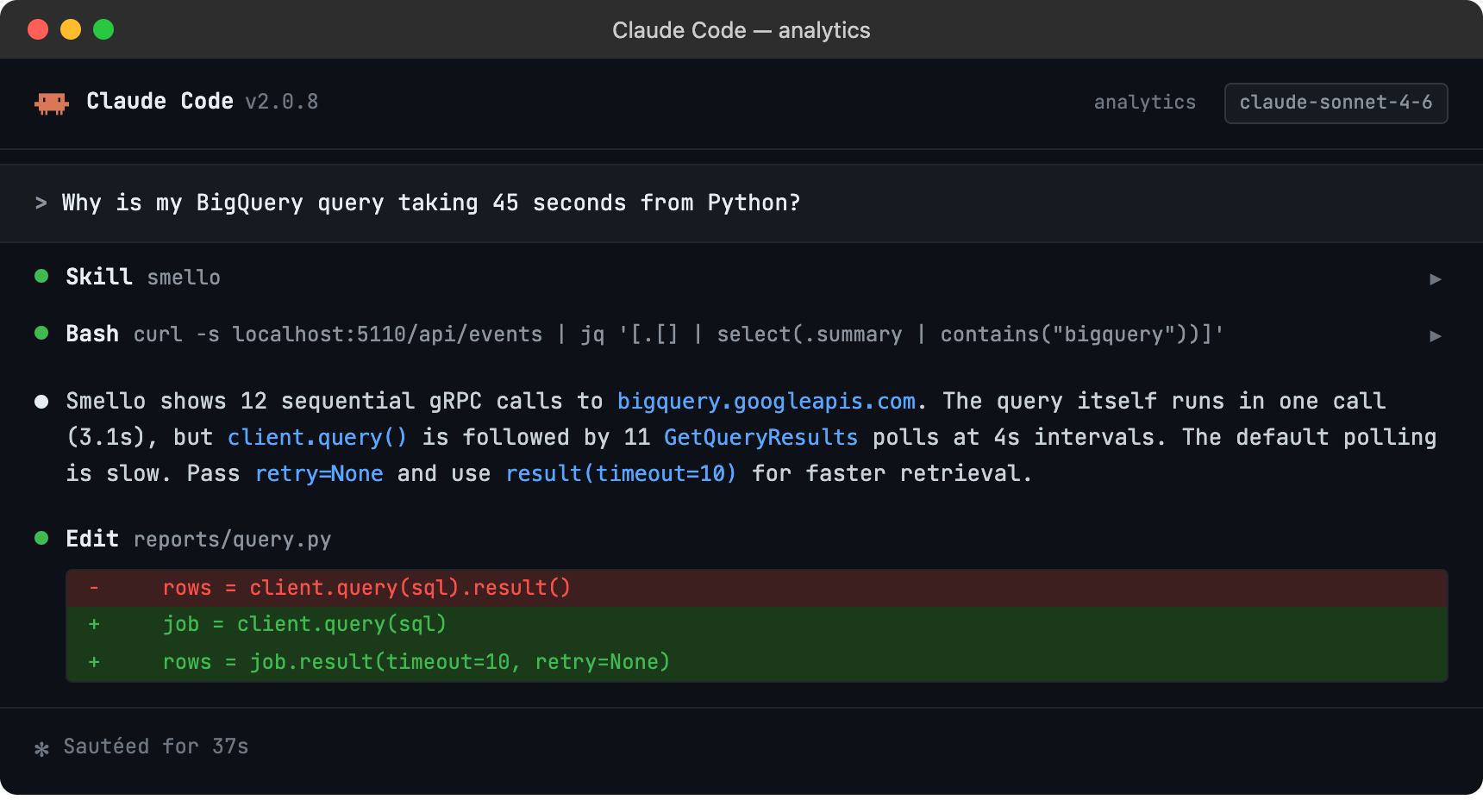Expand the Skill smello row arrow
This screenshot has width=1483, height=812.
[x=1435, y=278]
